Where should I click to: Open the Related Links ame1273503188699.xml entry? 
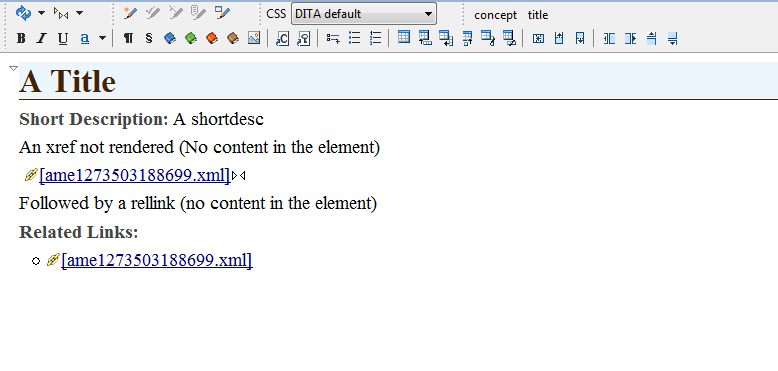(157, 260)
